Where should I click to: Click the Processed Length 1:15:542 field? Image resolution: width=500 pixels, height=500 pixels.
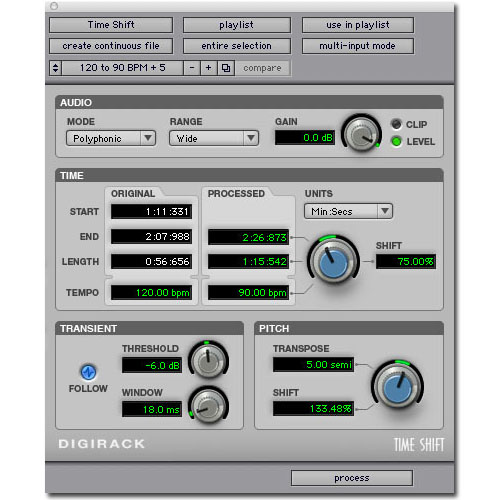point(248,262)
